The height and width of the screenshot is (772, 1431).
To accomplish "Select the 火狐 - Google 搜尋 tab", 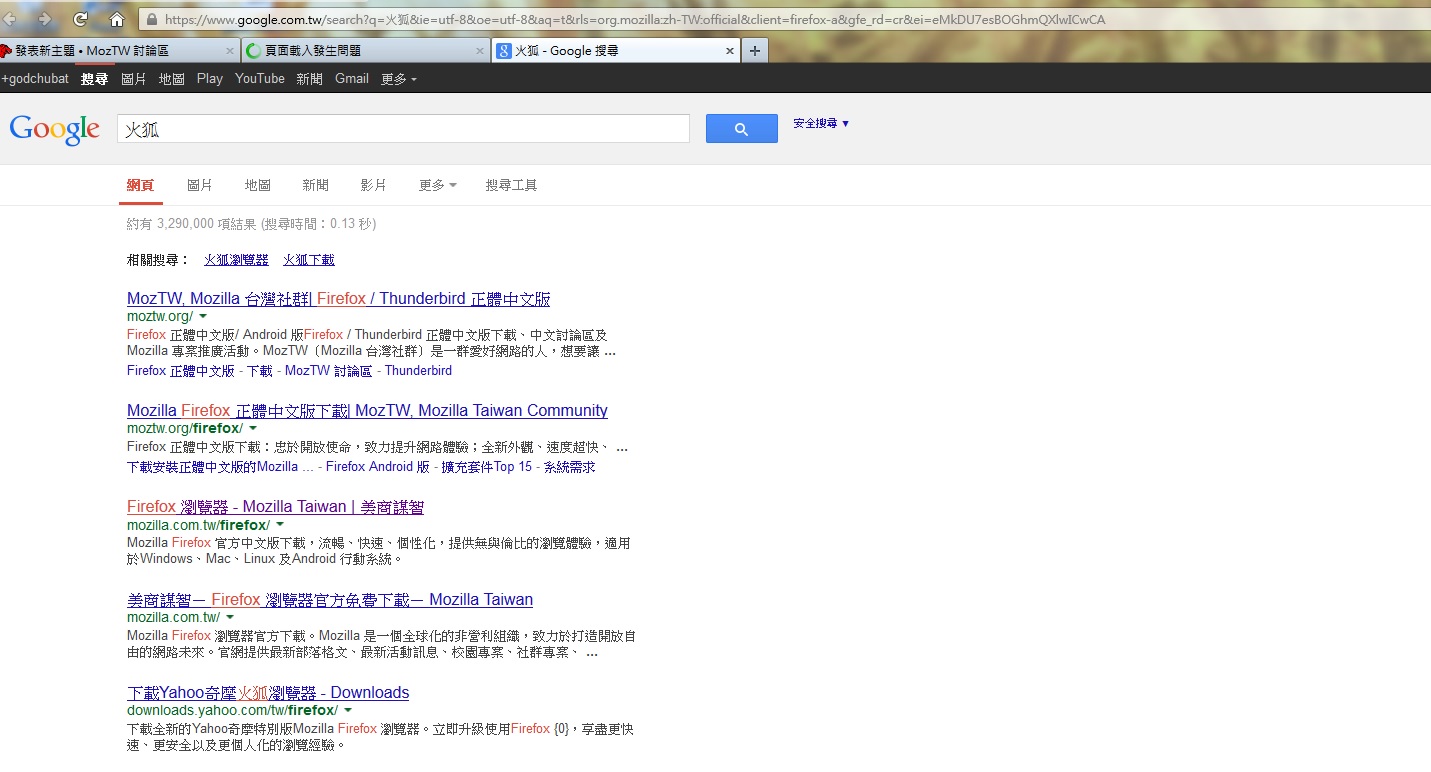I will point(615,50).
